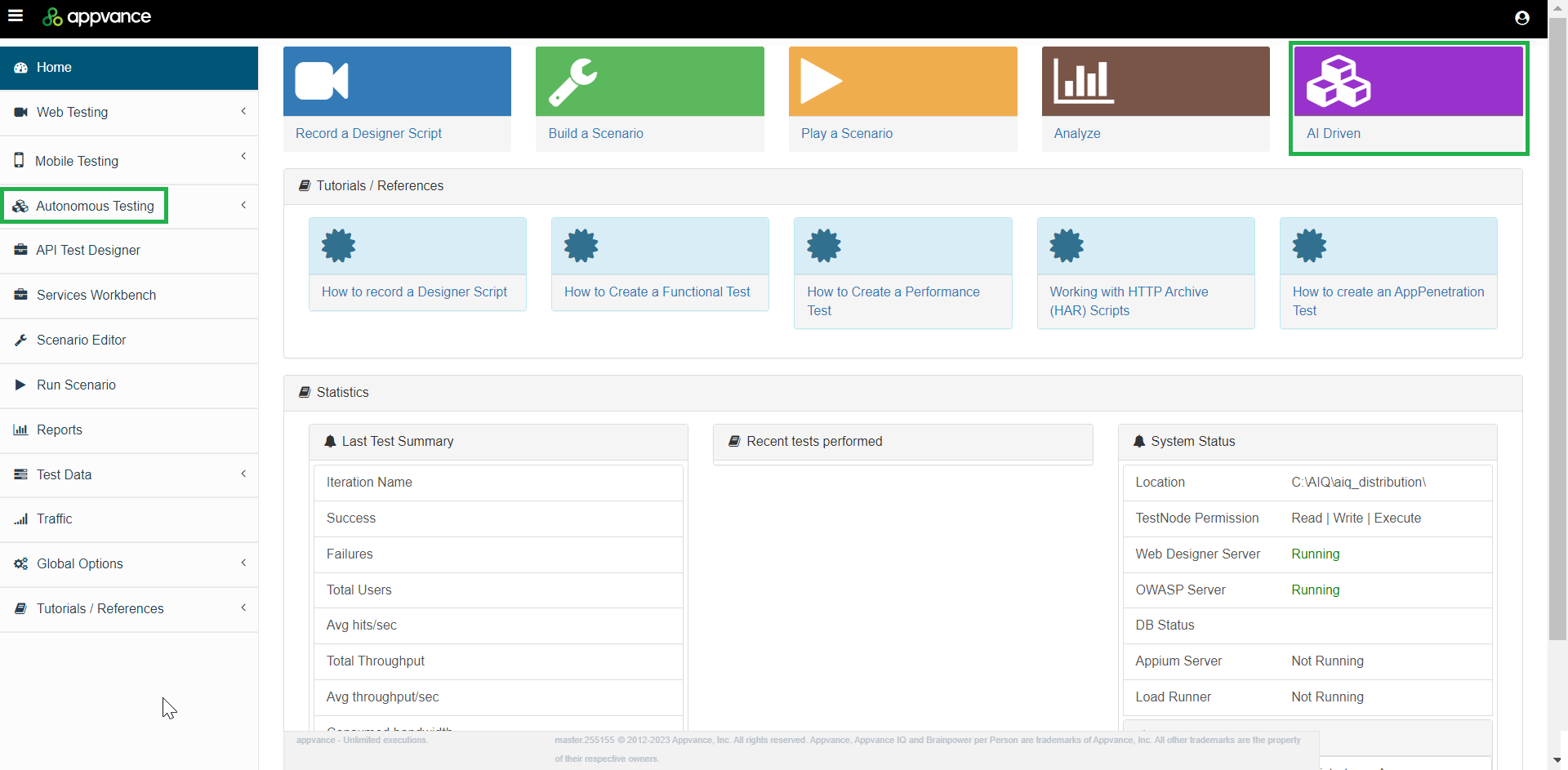Click the Scenario Editor wrench icon in sidebar
The image size is (1568, 770).
21,340
